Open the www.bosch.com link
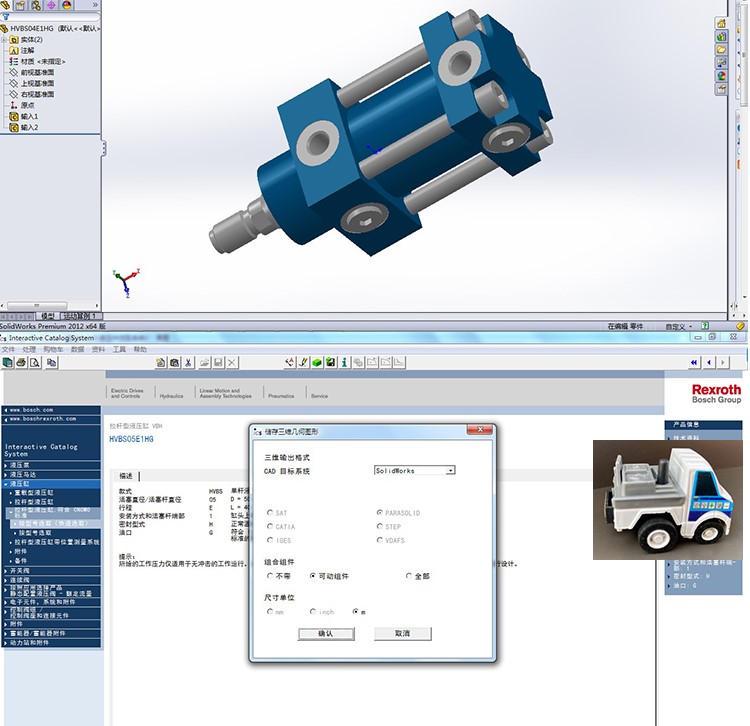 pos(32,410)
